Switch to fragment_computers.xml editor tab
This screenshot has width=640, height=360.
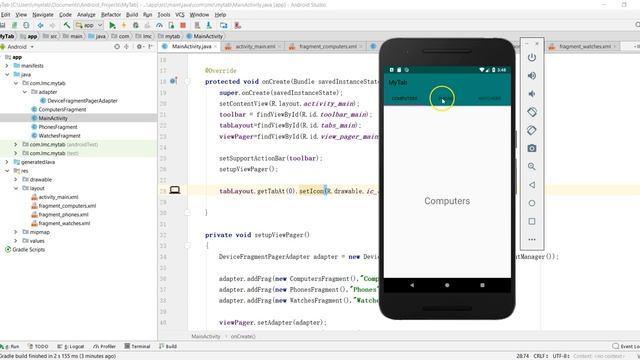tap(326, 47)
